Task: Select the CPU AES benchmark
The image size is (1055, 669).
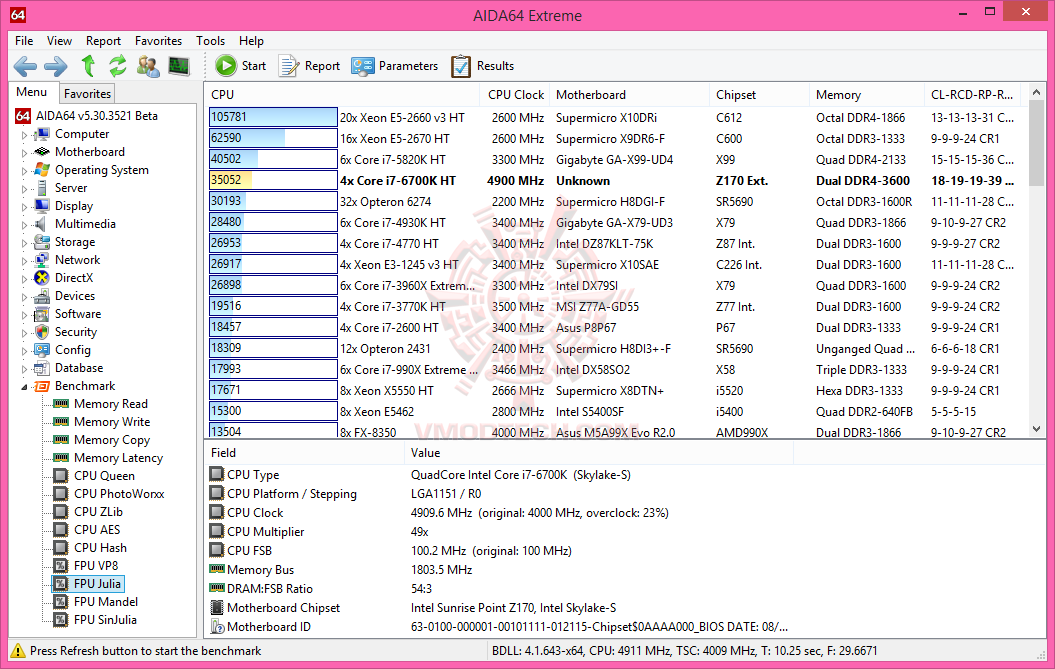Action: [x=97, y=530]
